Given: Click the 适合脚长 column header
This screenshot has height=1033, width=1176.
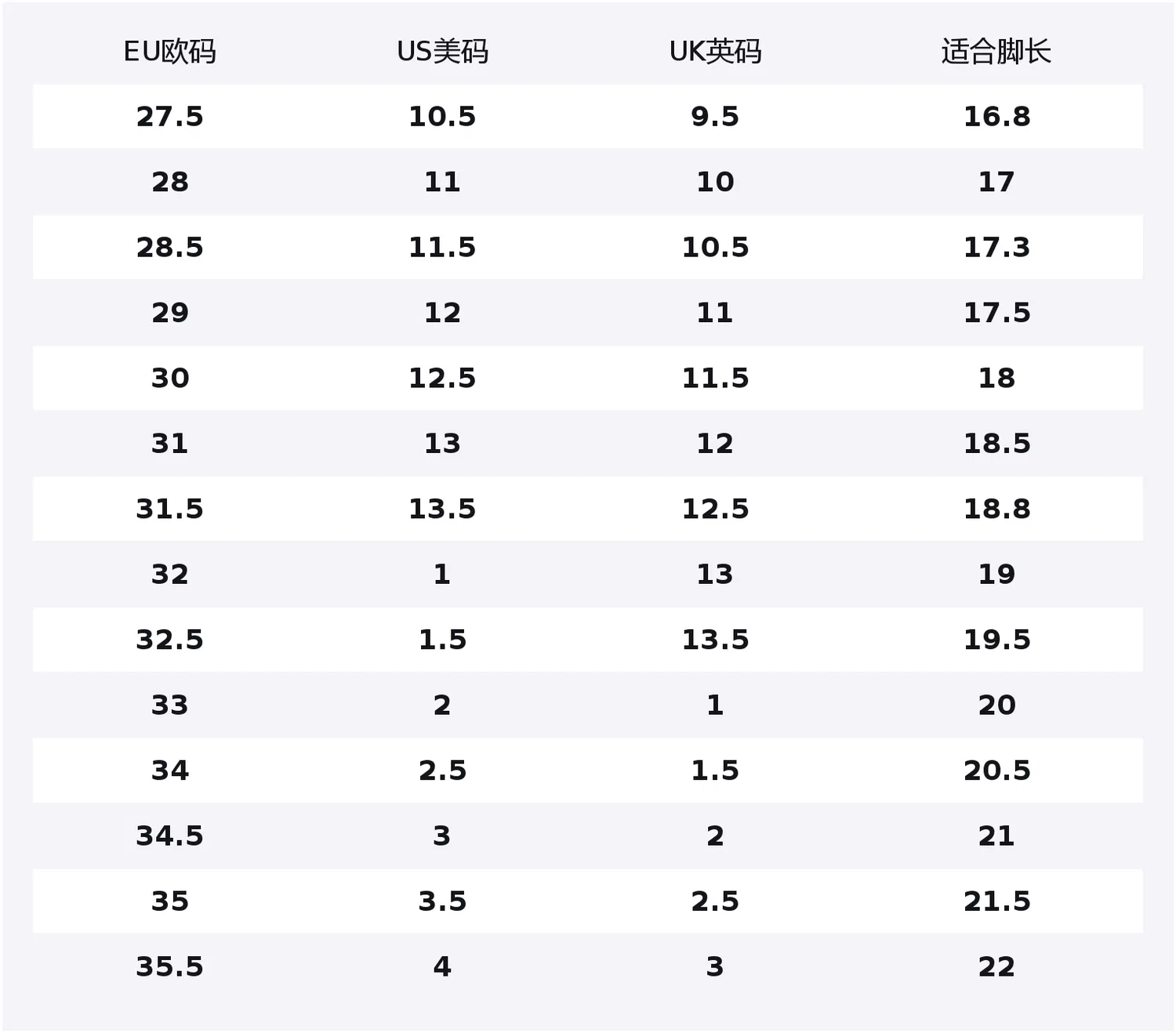Looking at the screenshot, I should point(996,52).
